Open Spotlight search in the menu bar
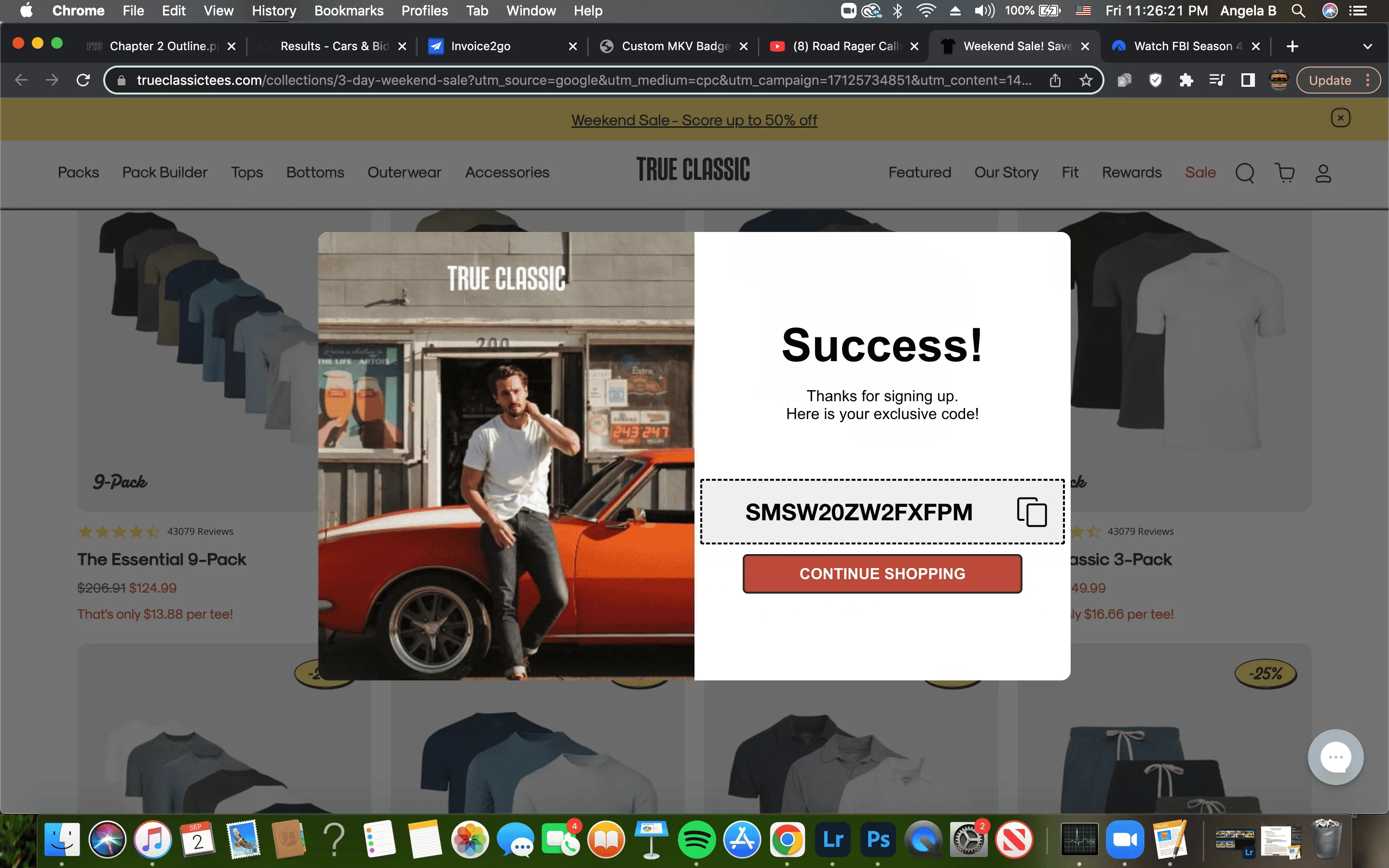Screen dimensions: 1389x868 [1298, 10]
